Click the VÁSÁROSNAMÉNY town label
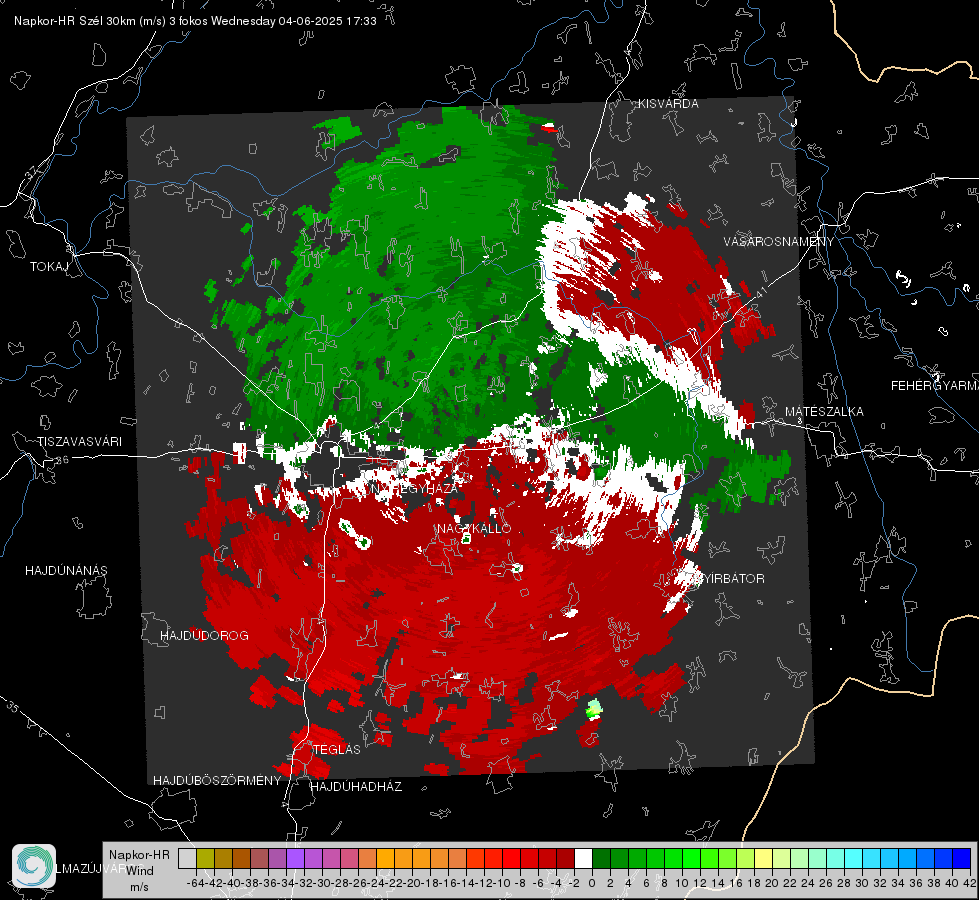The width and height of the screenshot is (979, 900). coord(779,241)
